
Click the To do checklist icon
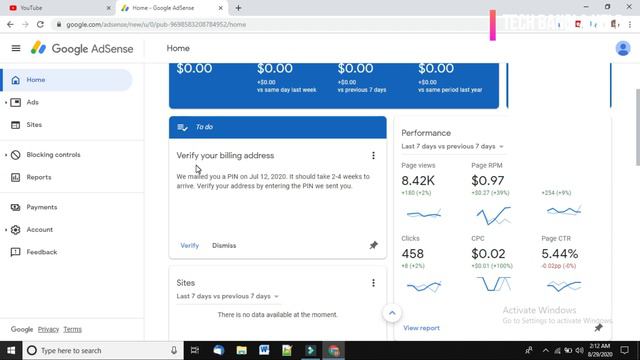[x=182, y=127]
